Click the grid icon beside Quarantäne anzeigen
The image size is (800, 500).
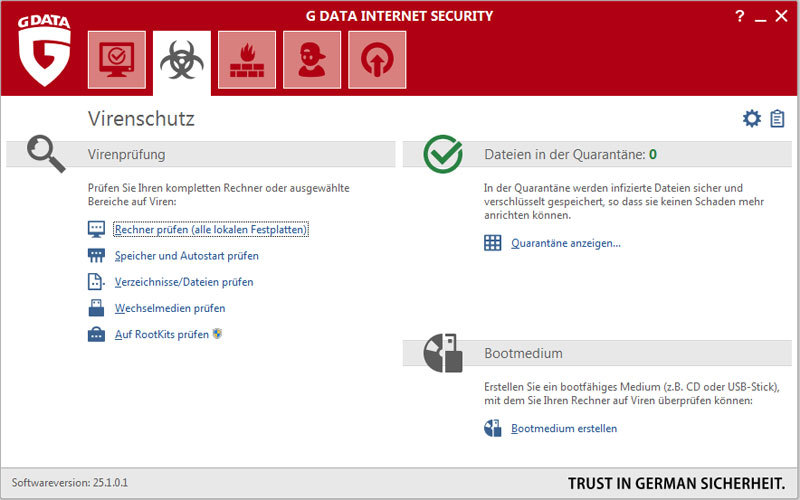click(492, 243)
